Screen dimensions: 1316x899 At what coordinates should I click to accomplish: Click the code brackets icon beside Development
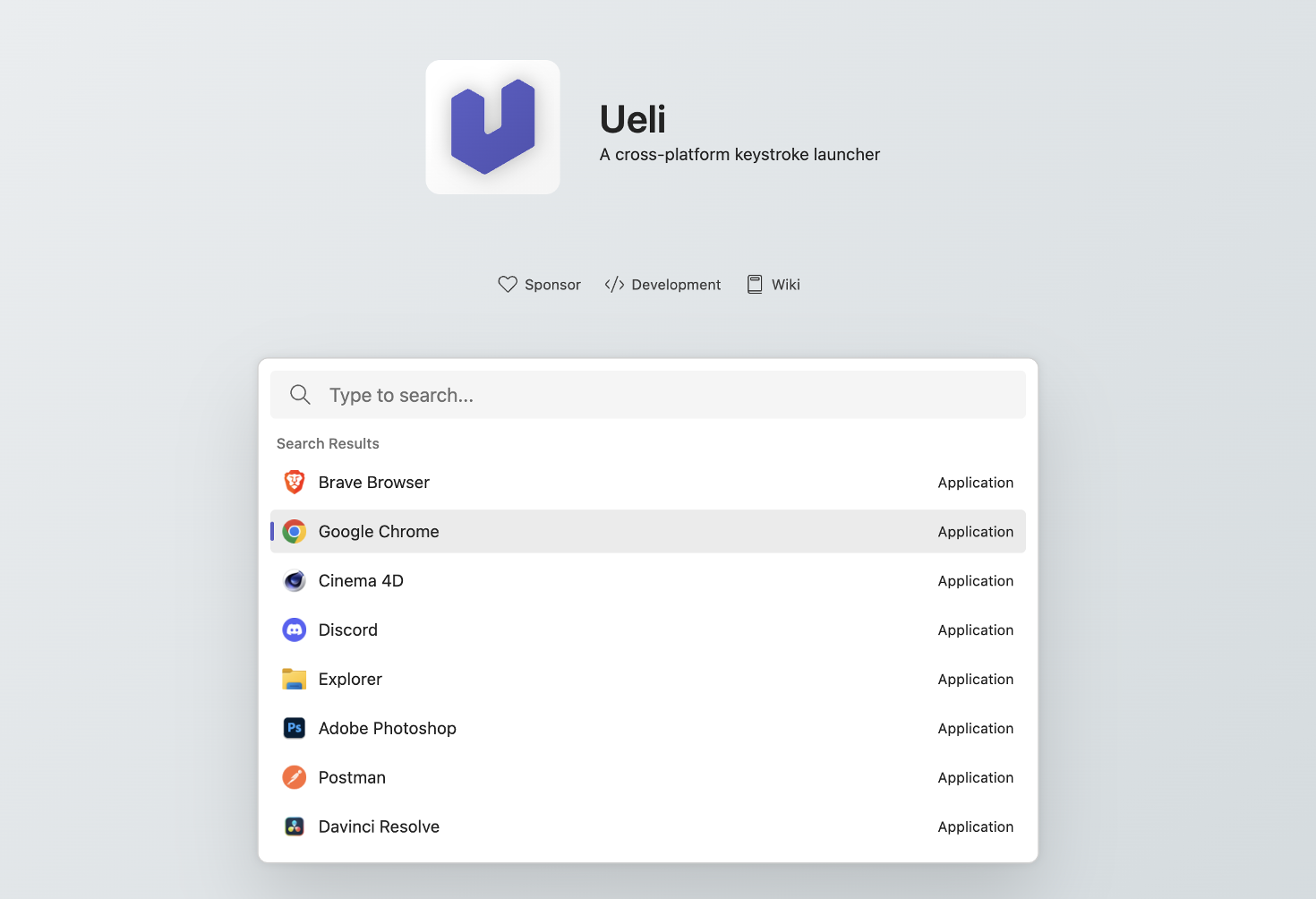coord(614,284)
